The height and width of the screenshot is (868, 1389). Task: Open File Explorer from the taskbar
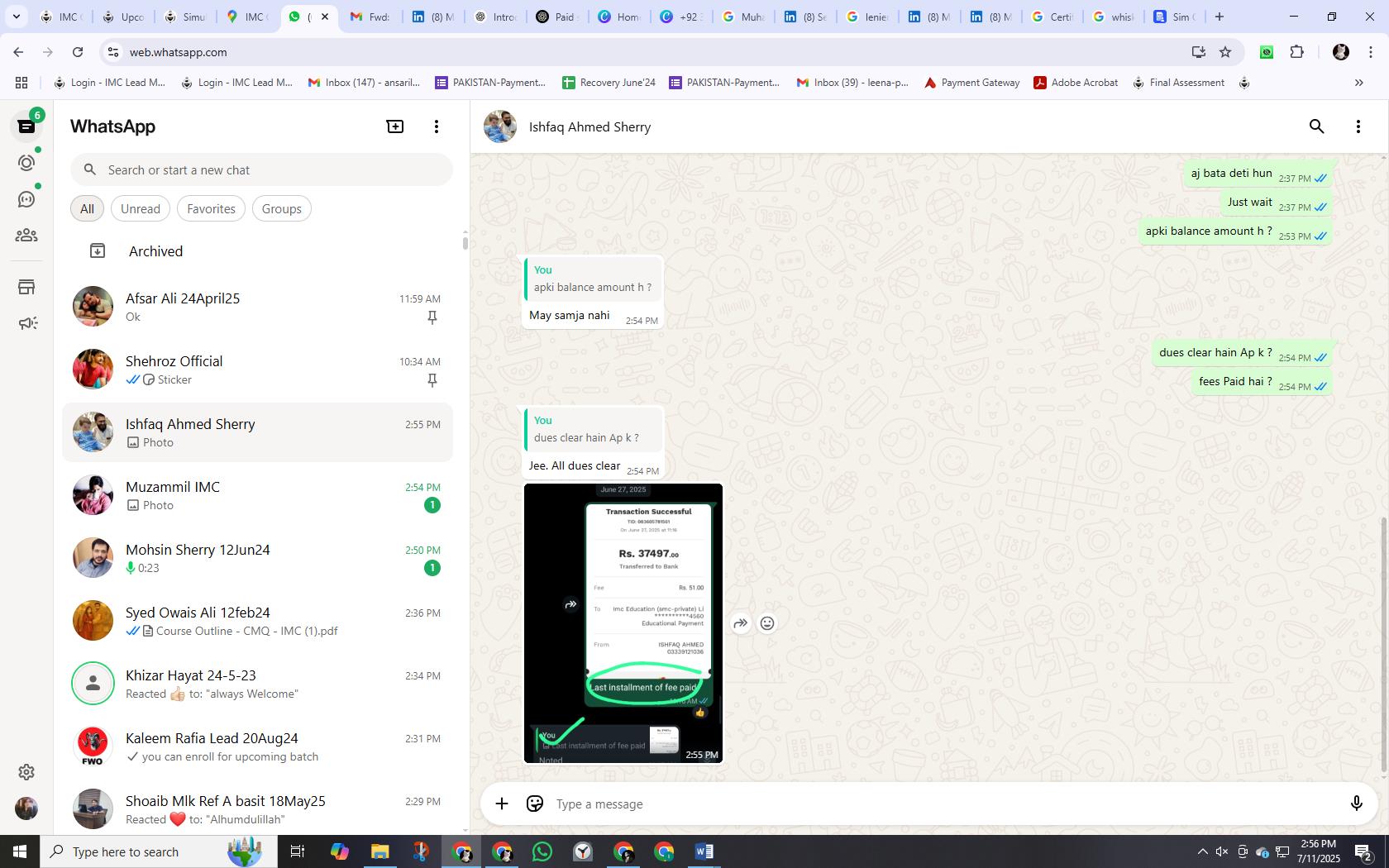tap(379, 851)
